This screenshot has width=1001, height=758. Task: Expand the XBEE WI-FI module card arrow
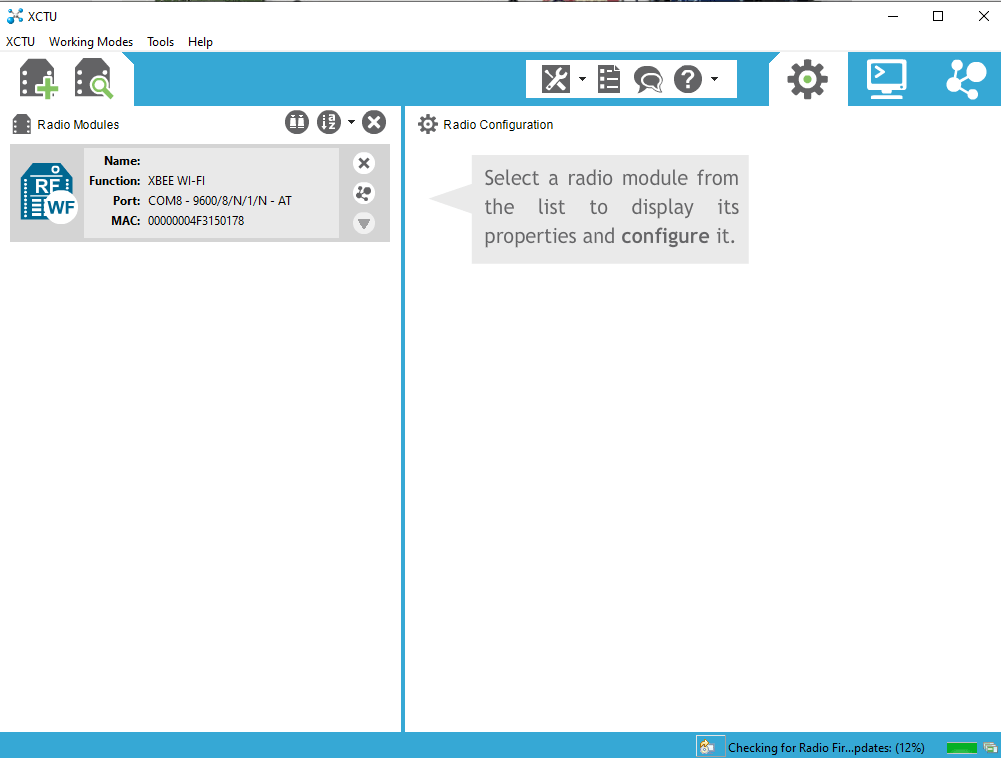point(364,223)
